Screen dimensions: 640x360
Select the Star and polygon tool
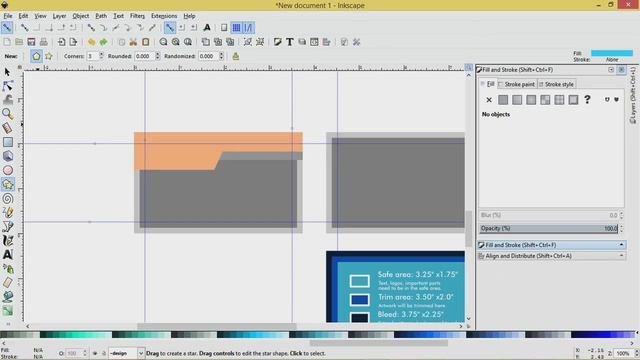[x=7, y=184]
